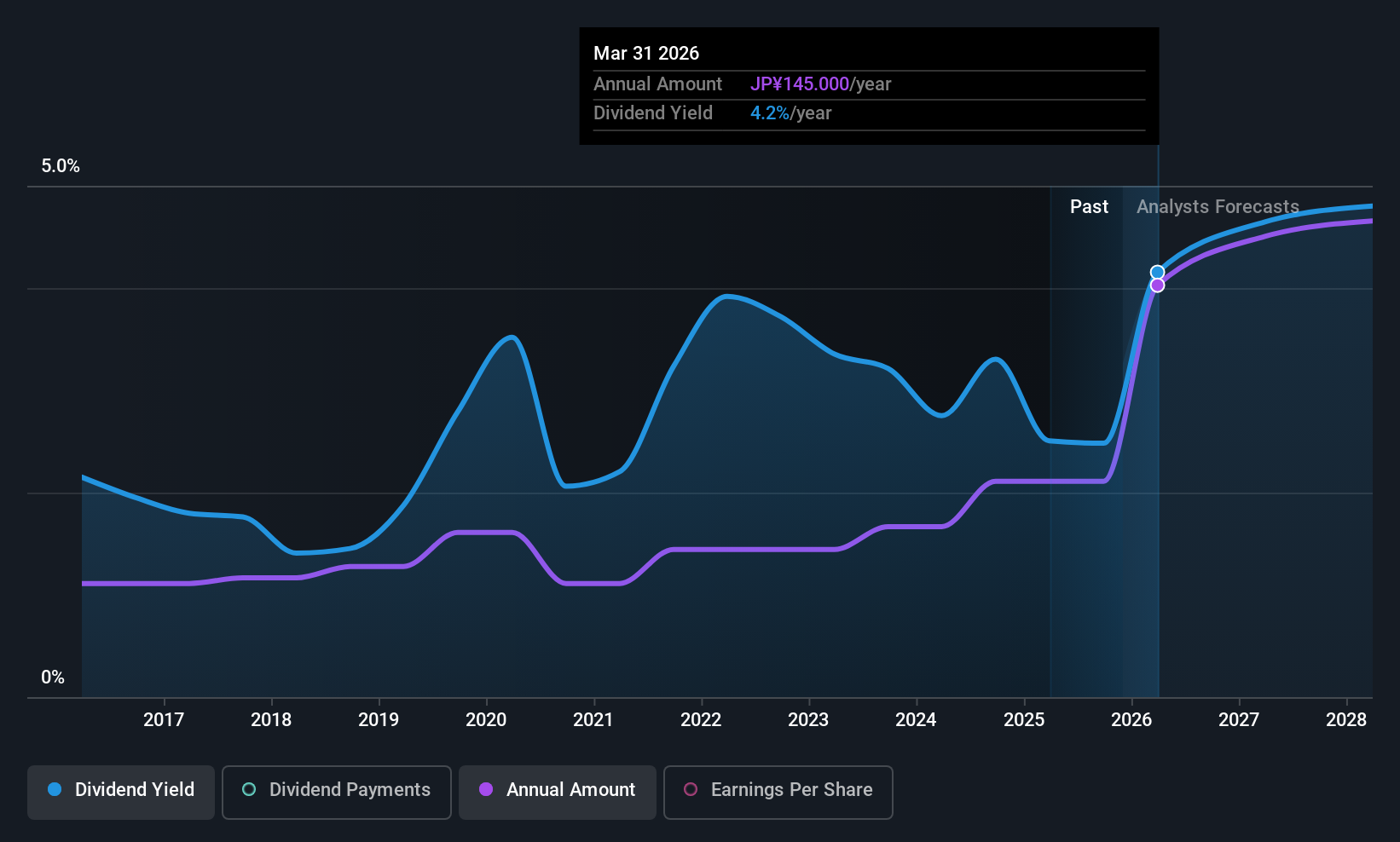
Task: Click the blue Dividend Yield legend dot
Action: [x=54, y=790]
